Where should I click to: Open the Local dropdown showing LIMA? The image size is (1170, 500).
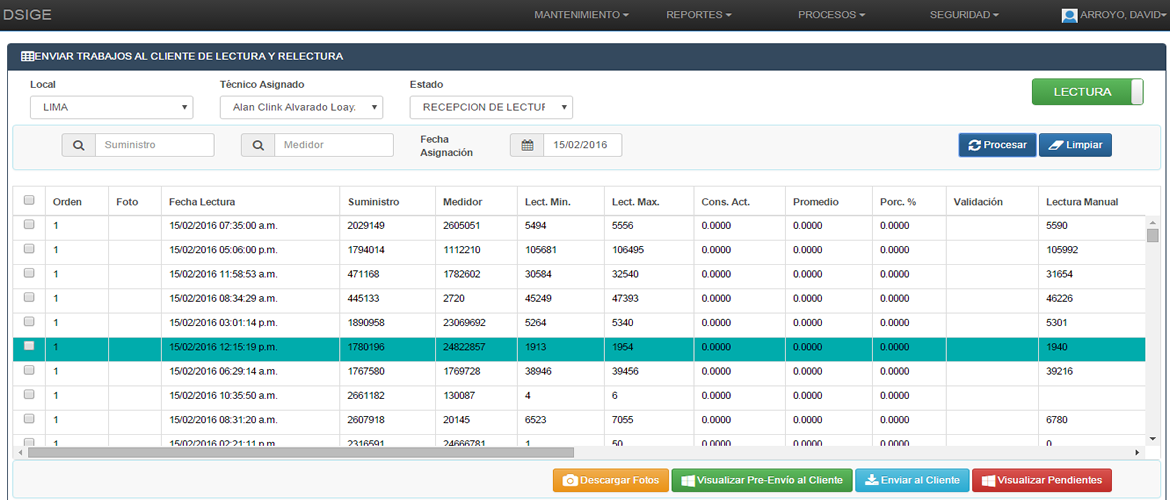(x=111, y=107)
